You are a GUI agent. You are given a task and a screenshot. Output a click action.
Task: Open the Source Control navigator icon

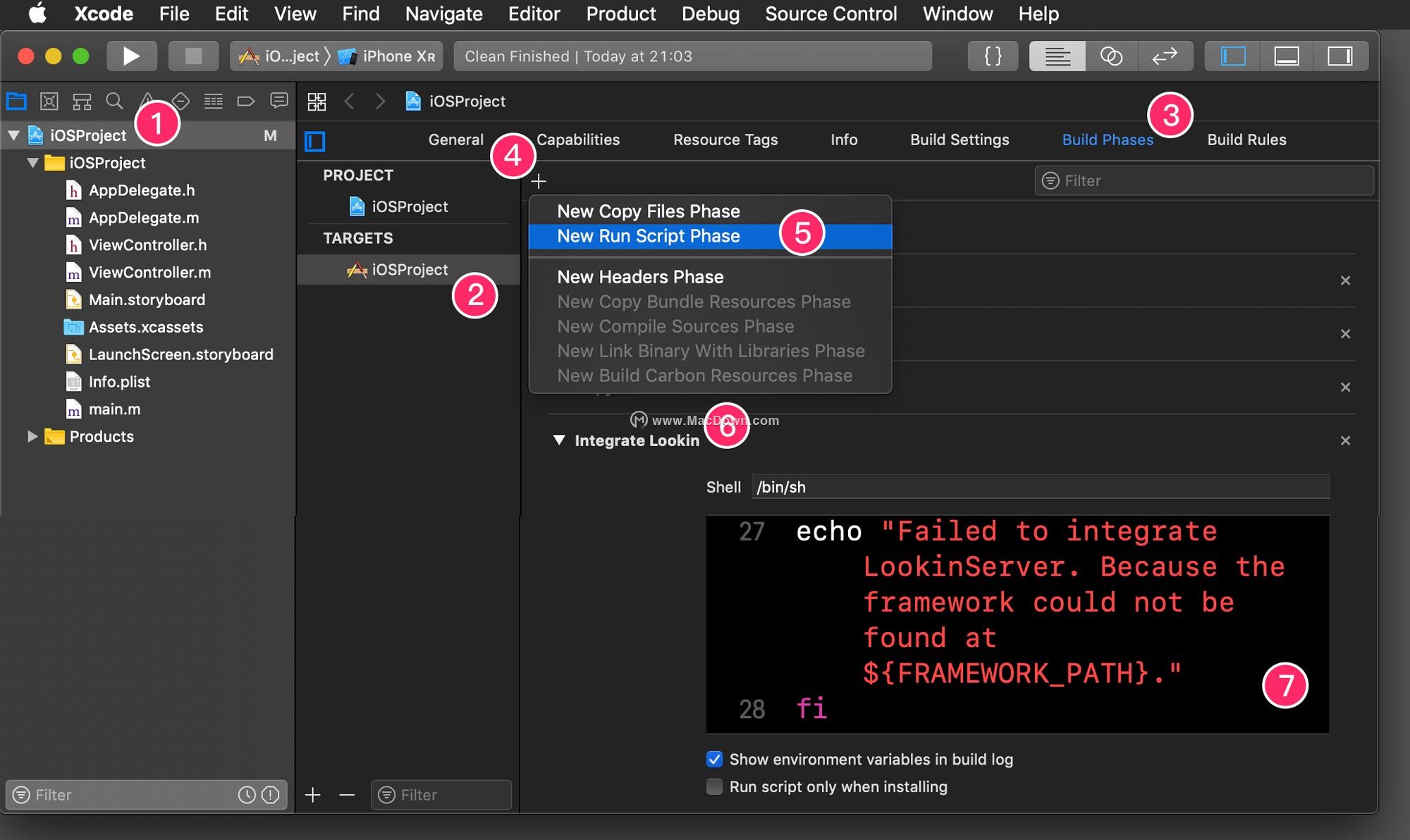point(49,101)
